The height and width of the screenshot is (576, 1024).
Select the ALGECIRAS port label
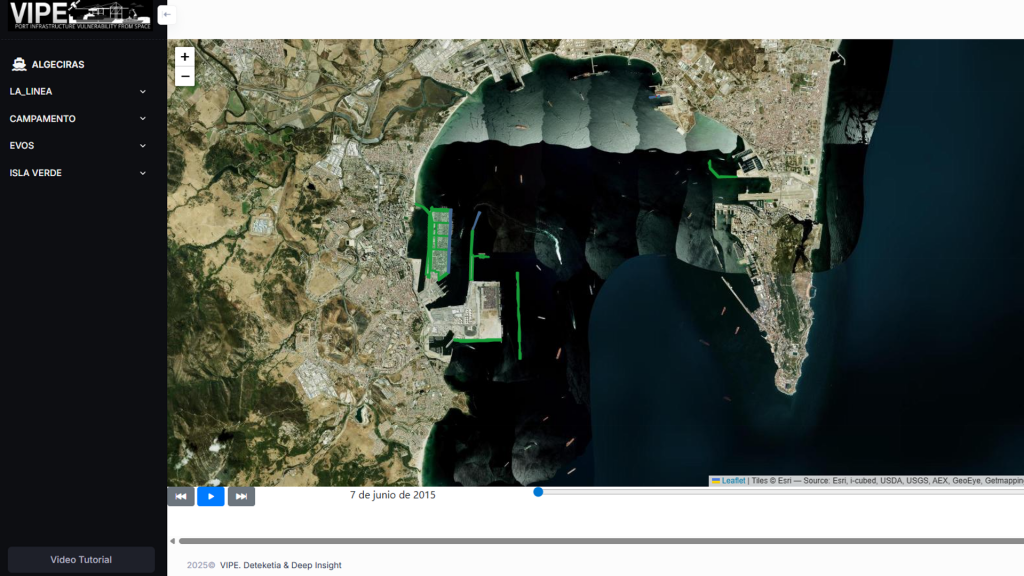(58, 64)
